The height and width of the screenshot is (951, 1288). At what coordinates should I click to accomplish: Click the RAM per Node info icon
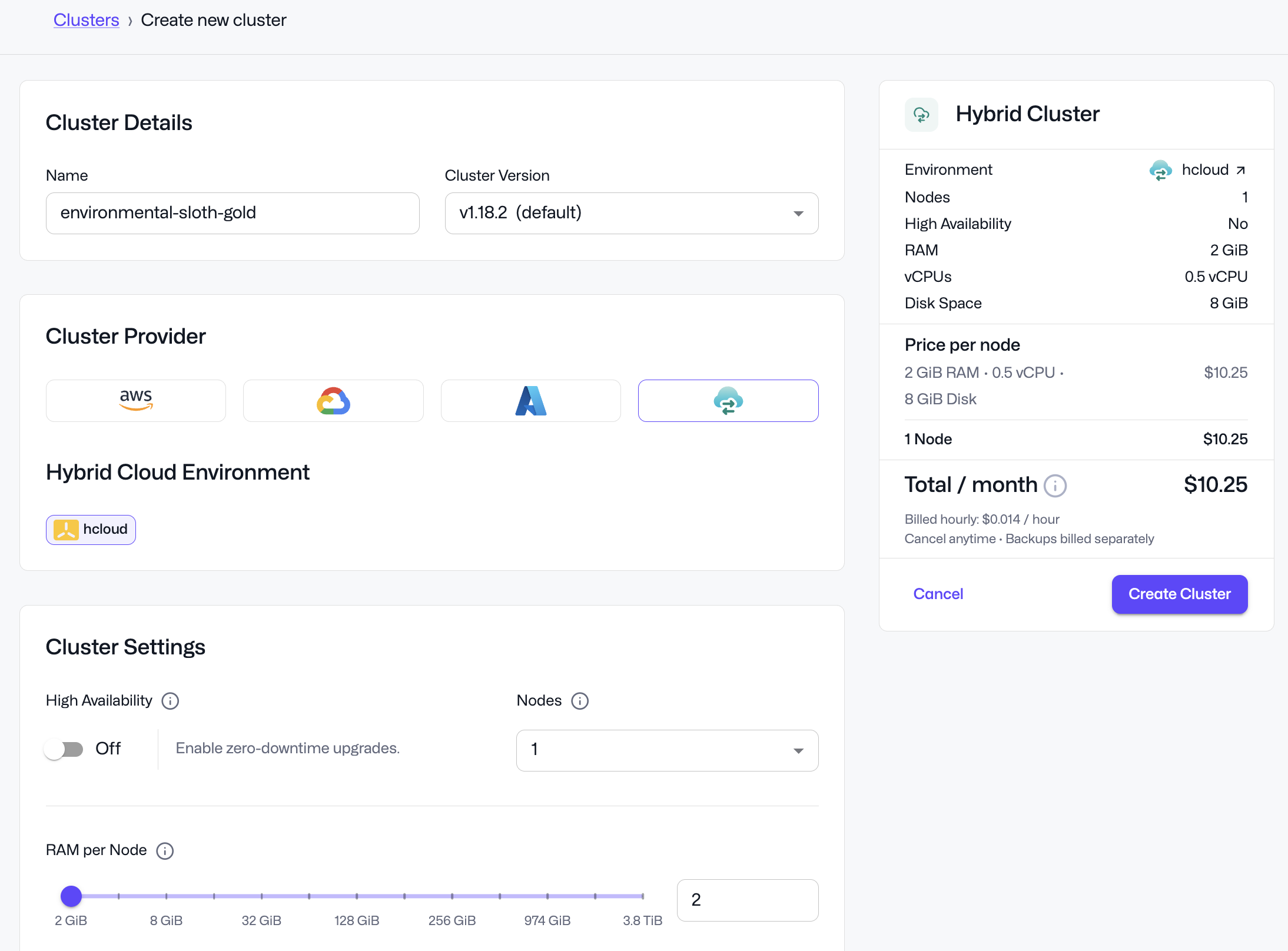click(x=165, y=851)
